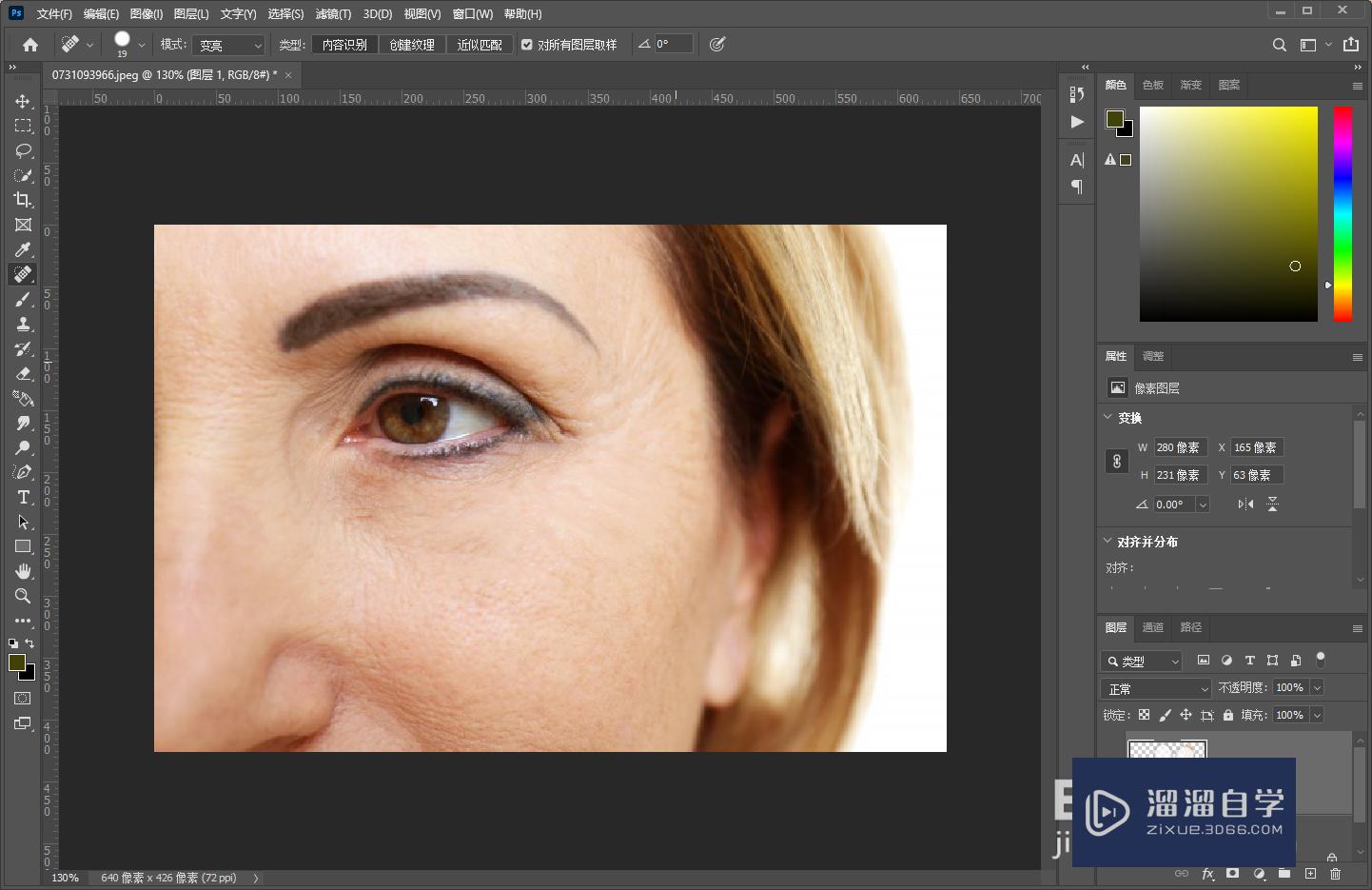Collapse the 变换 transform section
Viewport: 1372px width, 890px height.
click(1107, 417)
